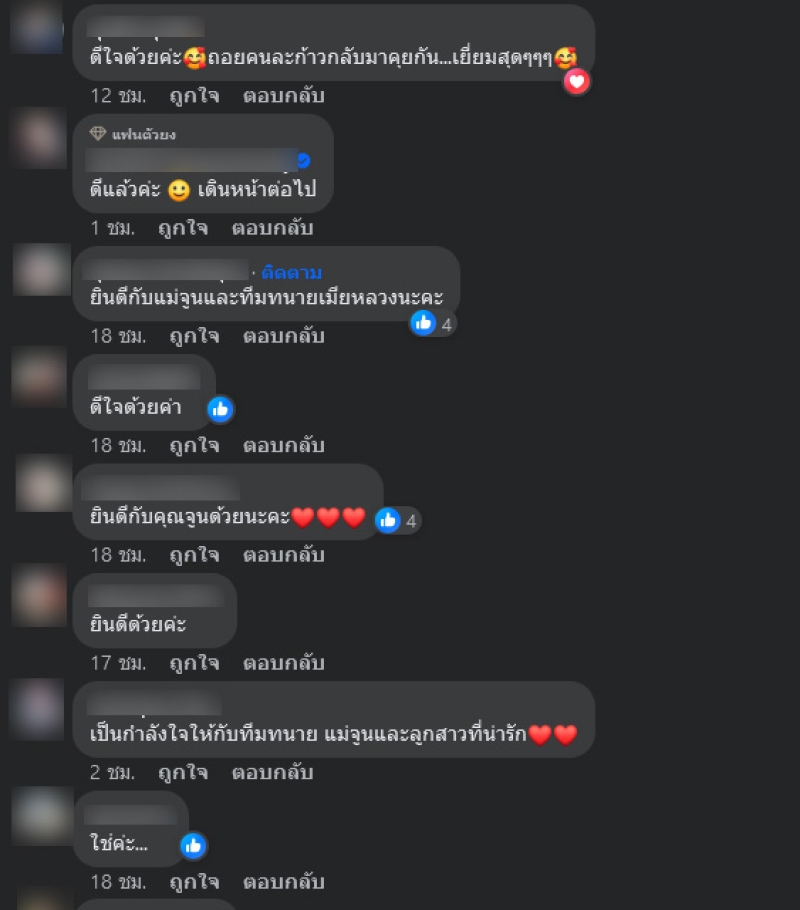Viewport: 800px width, 910px height.
Task: Click thumbs-up reaction beside ใช่ค่ะ comment
Action: (193, 846)
